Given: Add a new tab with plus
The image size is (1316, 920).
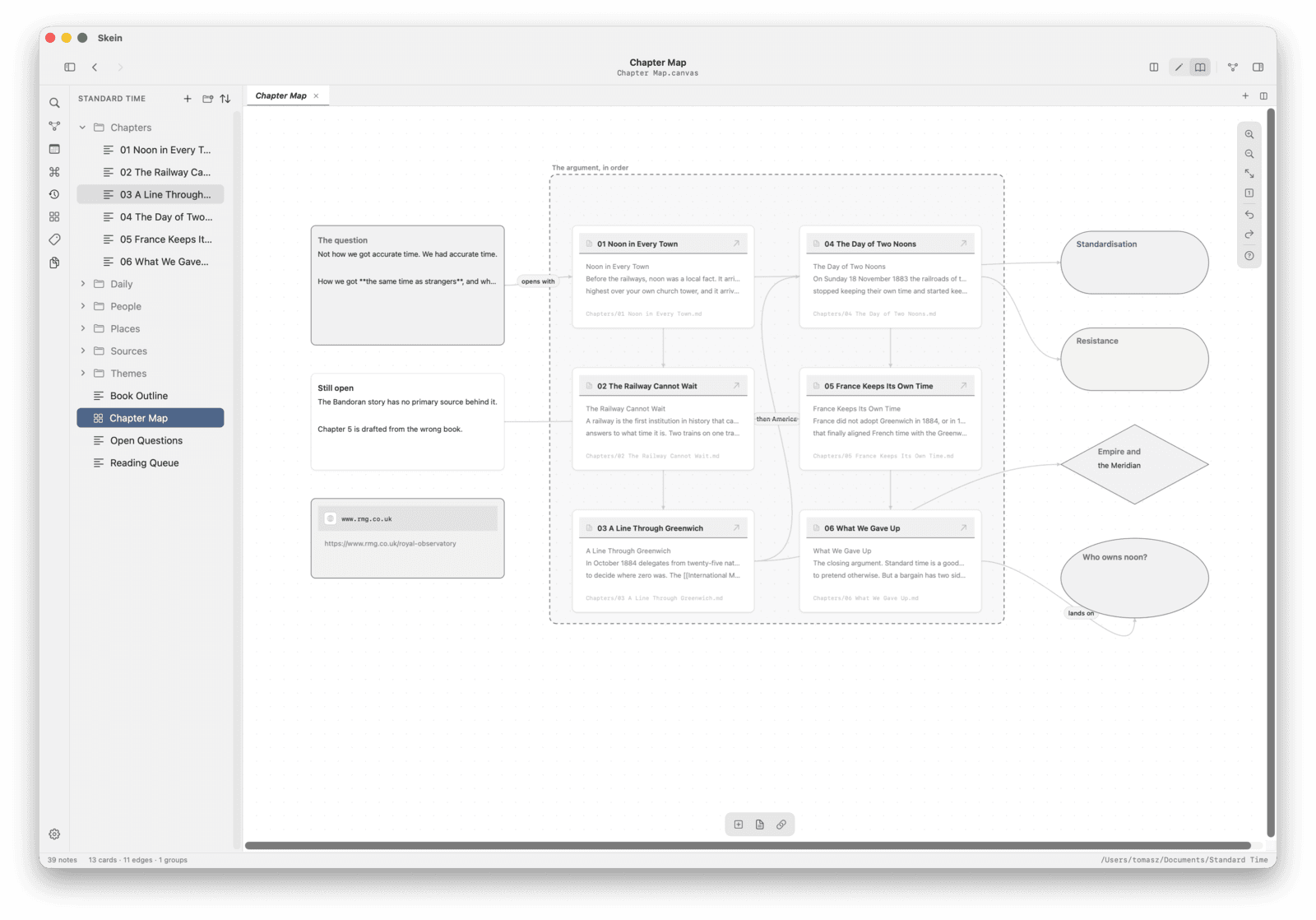Looking at the screenshot, I should click(x=1245, y=96).
